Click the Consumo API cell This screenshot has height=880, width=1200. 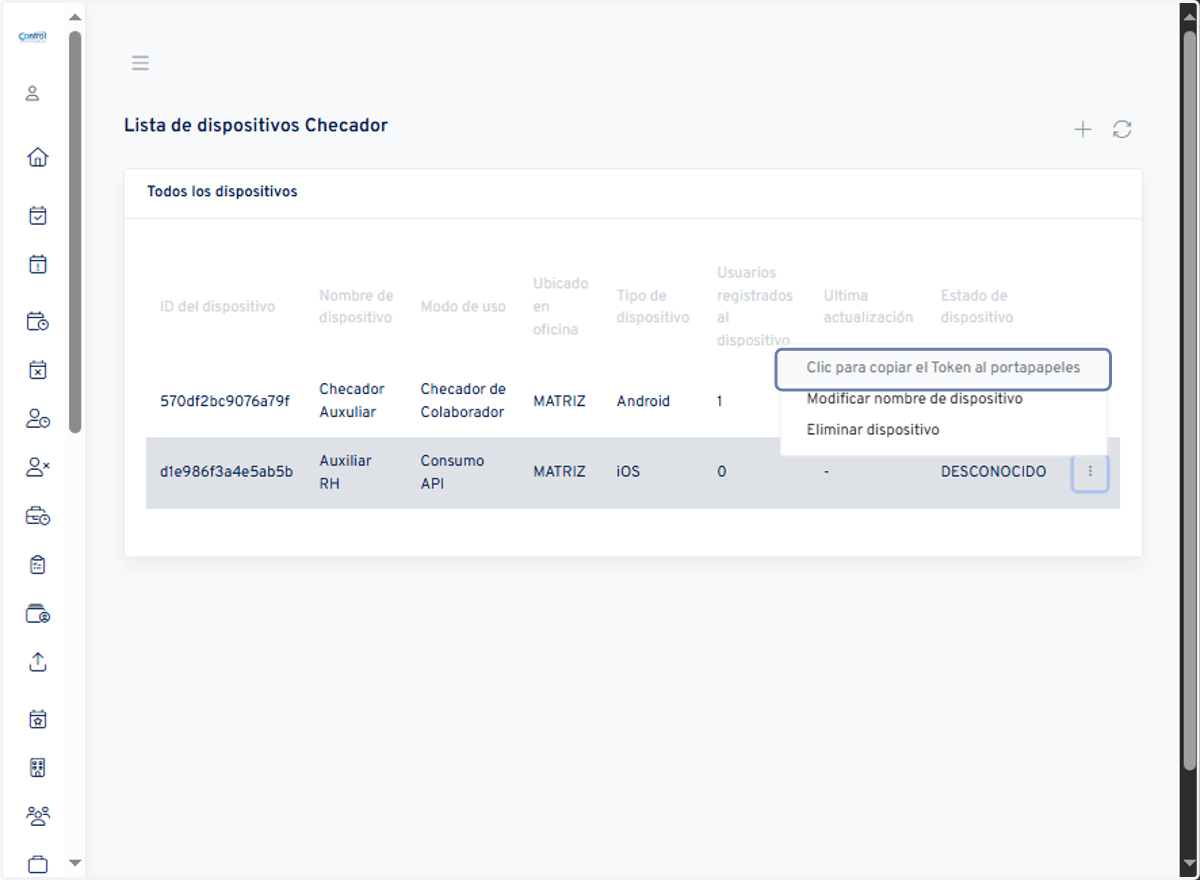click(x=452, y=472)
